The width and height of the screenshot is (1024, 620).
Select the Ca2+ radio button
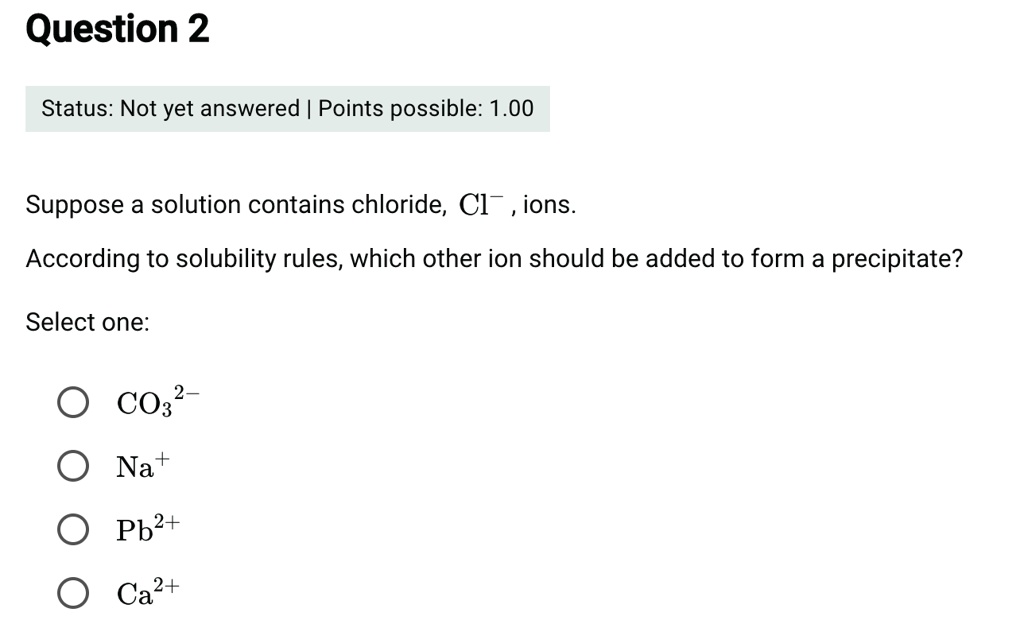[72, 592]
